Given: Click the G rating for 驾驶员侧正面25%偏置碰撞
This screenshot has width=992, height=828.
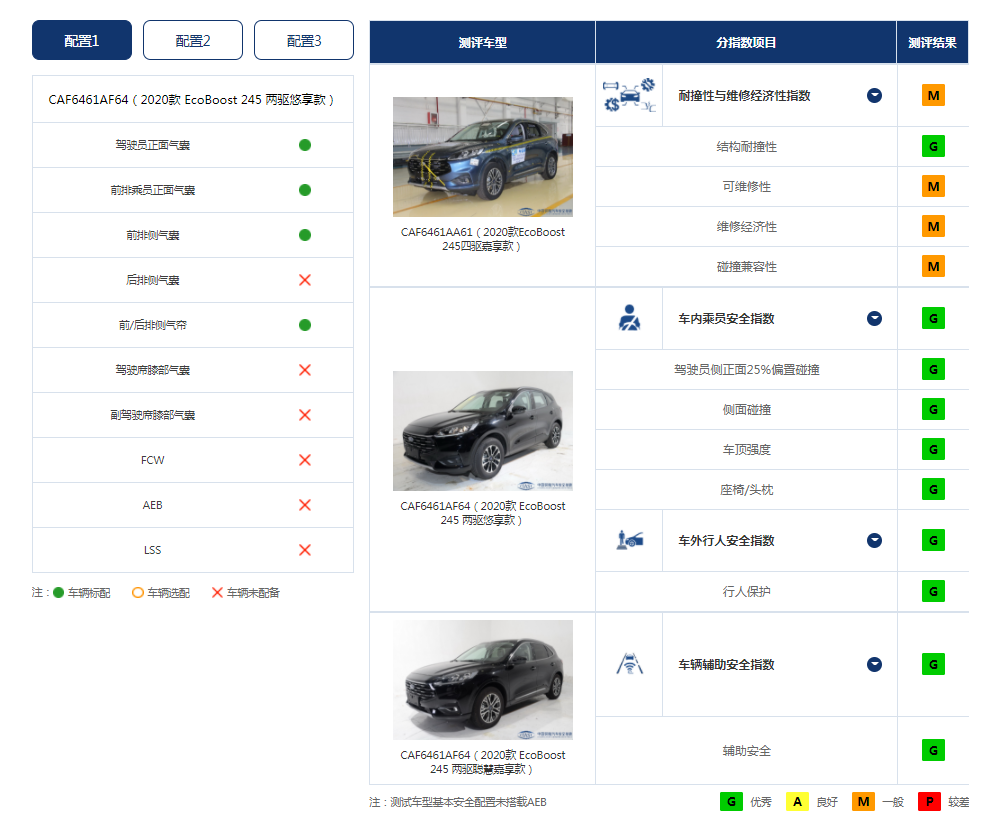Looking at the screenshot, I should tap(933, 369).
